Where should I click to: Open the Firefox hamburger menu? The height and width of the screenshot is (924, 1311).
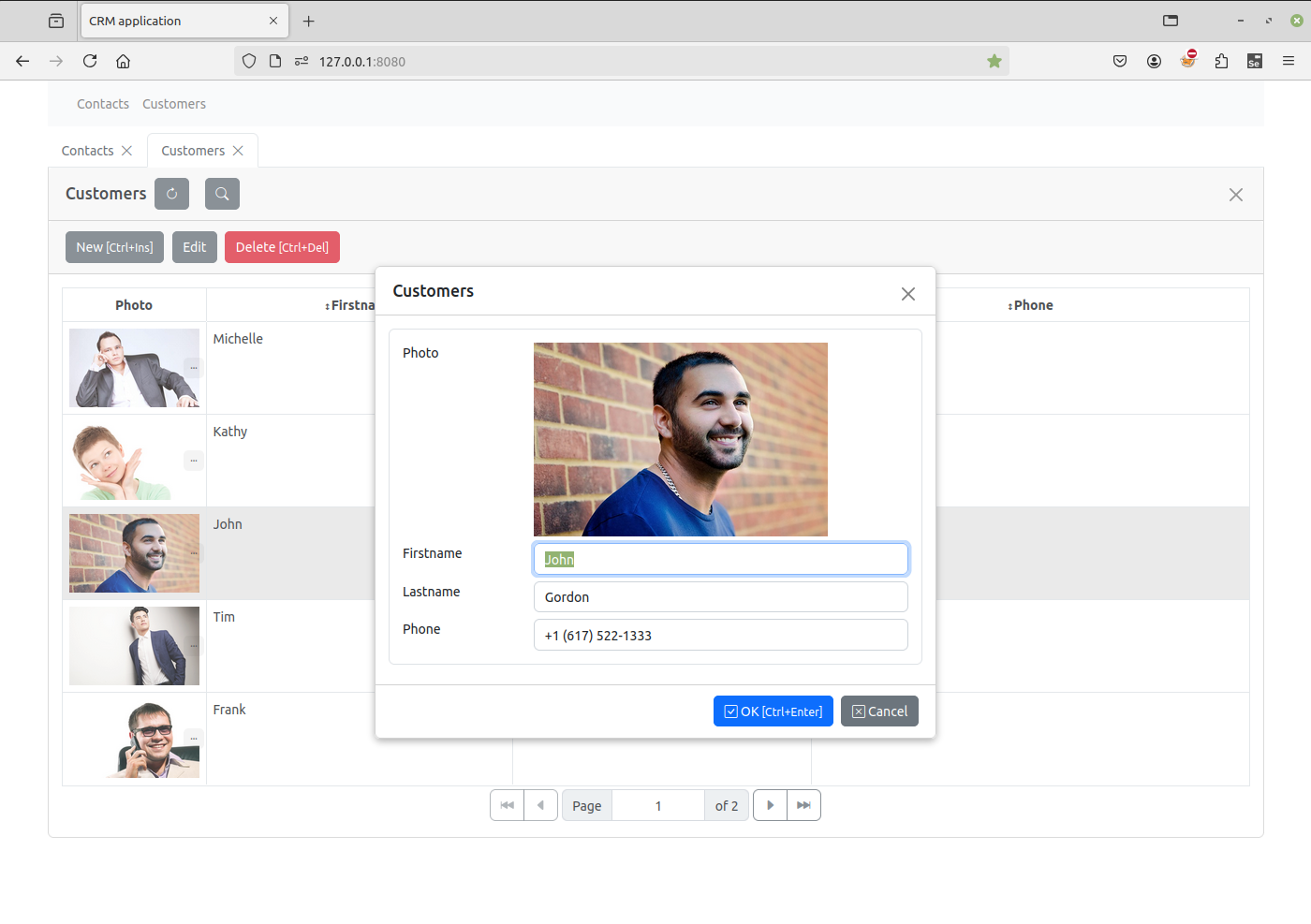pyautogui.click(x=1289, y=62)
